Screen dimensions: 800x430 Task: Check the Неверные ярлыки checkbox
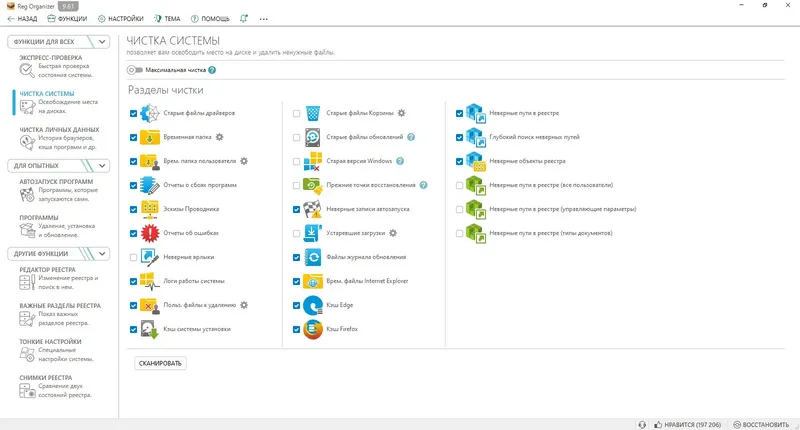click(133, 258)
